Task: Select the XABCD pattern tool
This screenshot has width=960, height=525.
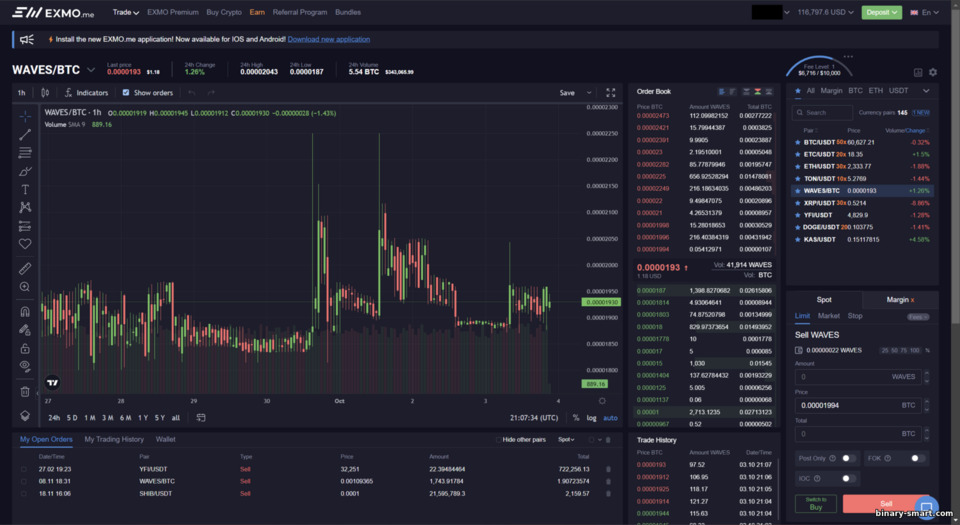Action: [25, 207]
